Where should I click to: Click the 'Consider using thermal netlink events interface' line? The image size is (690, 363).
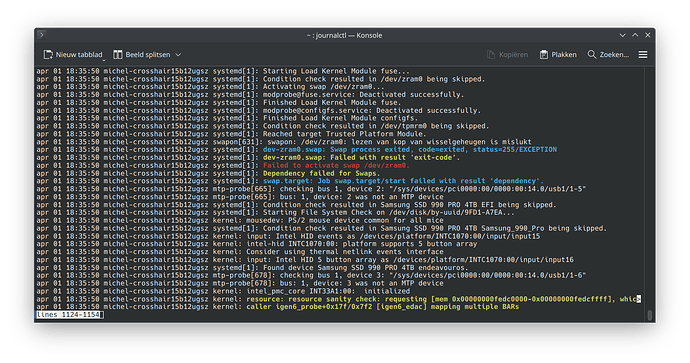(x=240, y=252)
